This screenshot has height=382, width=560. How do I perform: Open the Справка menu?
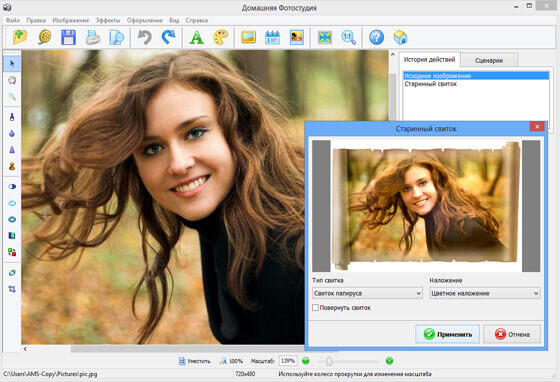pos(197,20)
